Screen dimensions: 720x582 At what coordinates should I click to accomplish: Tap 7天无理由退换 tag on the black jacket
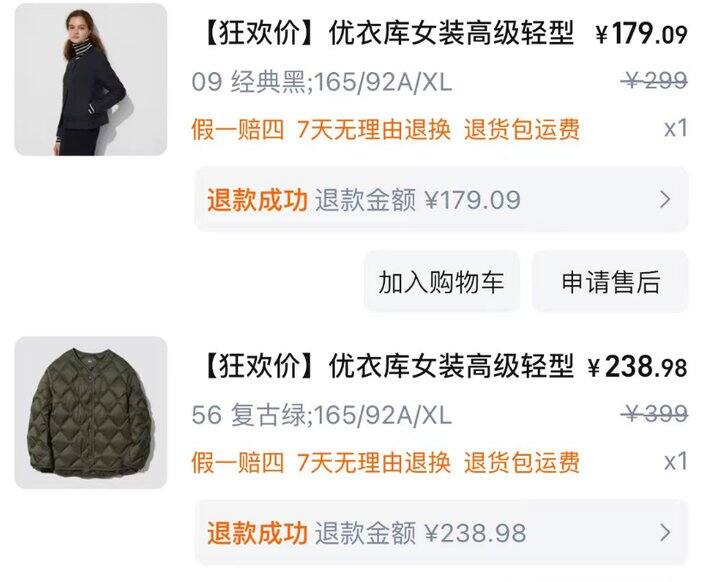click(373, 129)
